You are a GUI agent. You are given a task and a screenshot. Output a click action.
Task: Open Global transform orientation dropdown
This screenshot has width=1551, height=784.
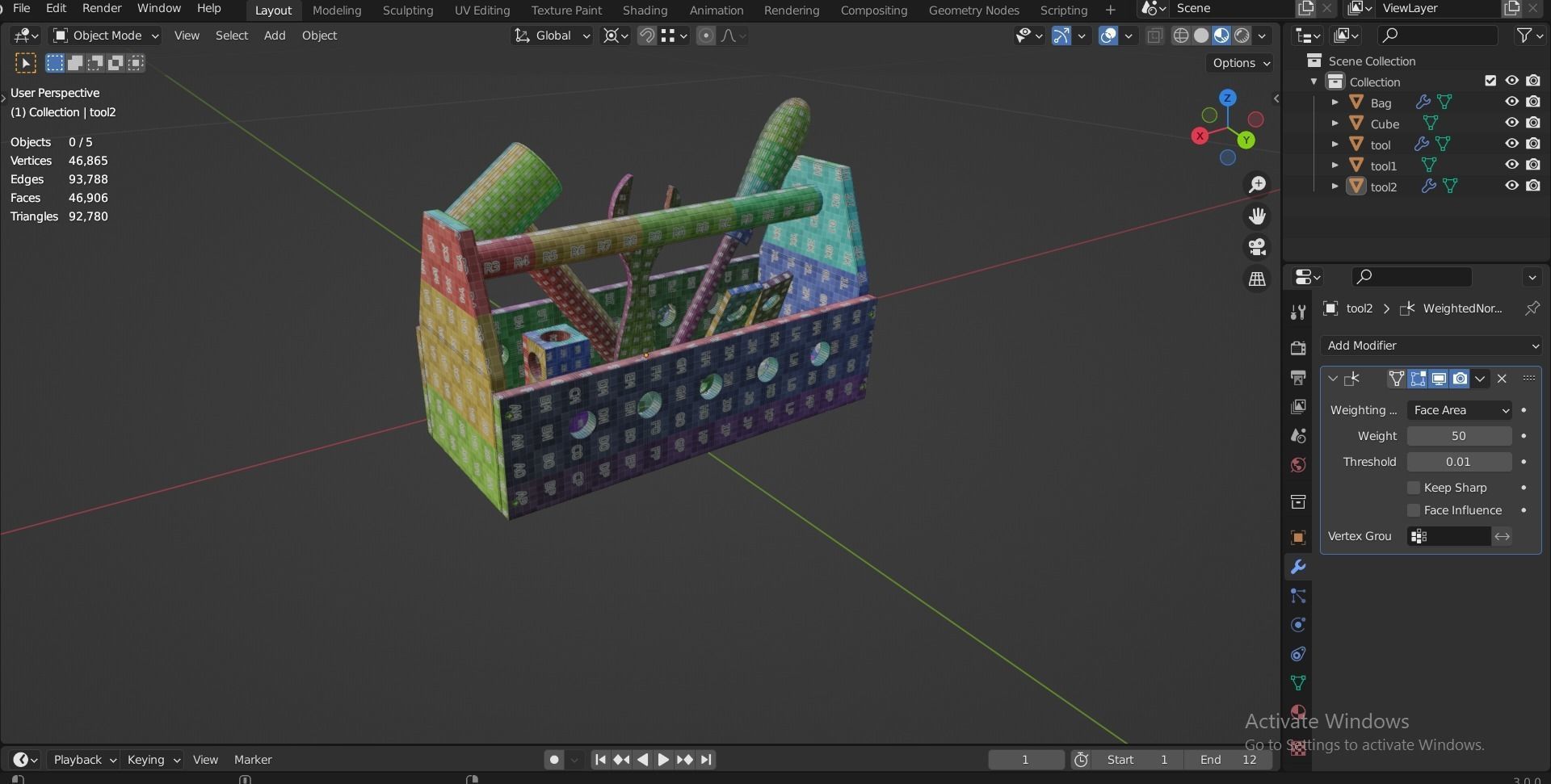[553, 36]
